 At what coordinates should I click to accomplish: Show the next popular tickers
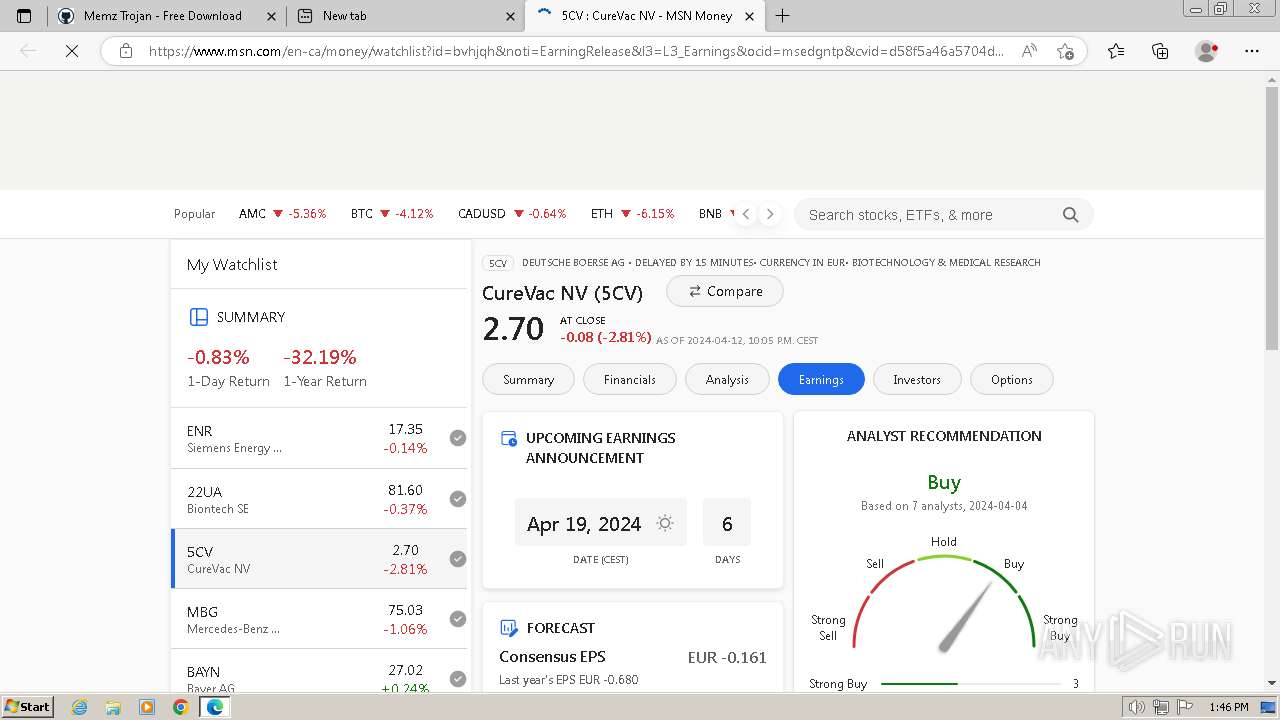tap(769, 214)
